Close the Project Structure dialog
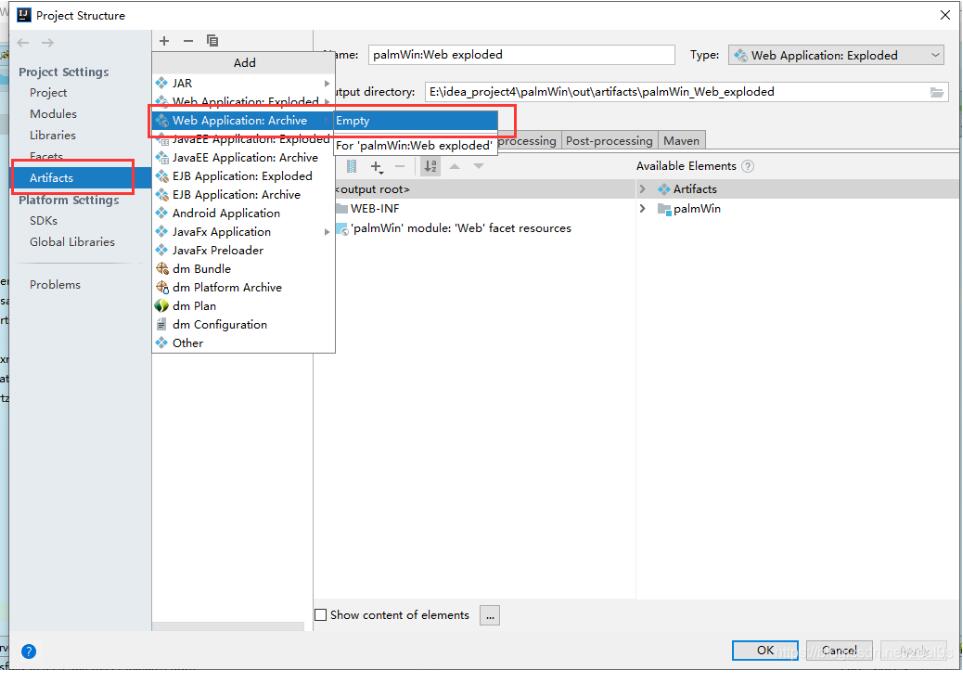Screen dimensions: 963x673 pos(945,15)
